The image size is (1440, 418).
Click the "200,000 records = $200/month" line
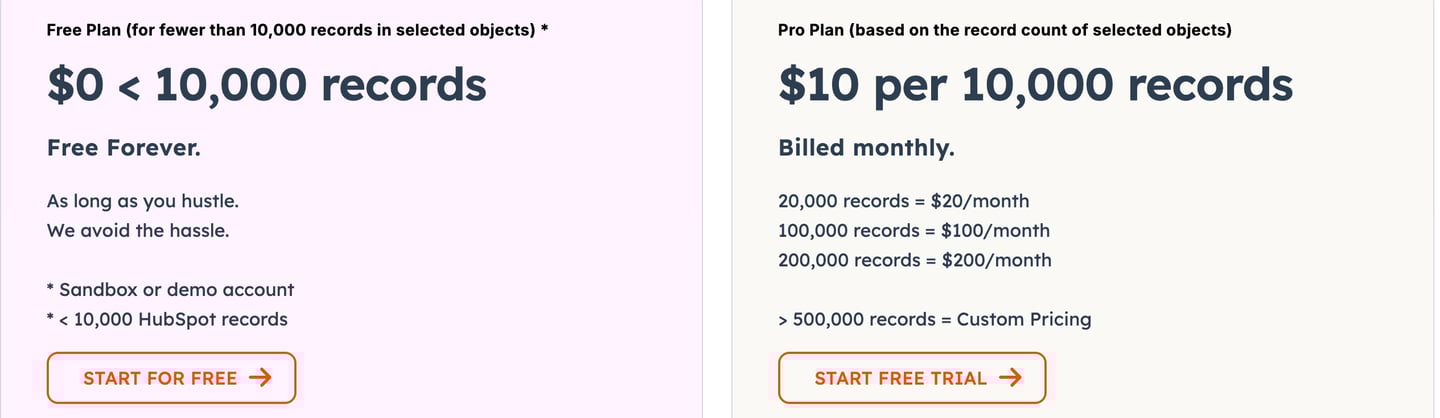[x=915, y=261]
